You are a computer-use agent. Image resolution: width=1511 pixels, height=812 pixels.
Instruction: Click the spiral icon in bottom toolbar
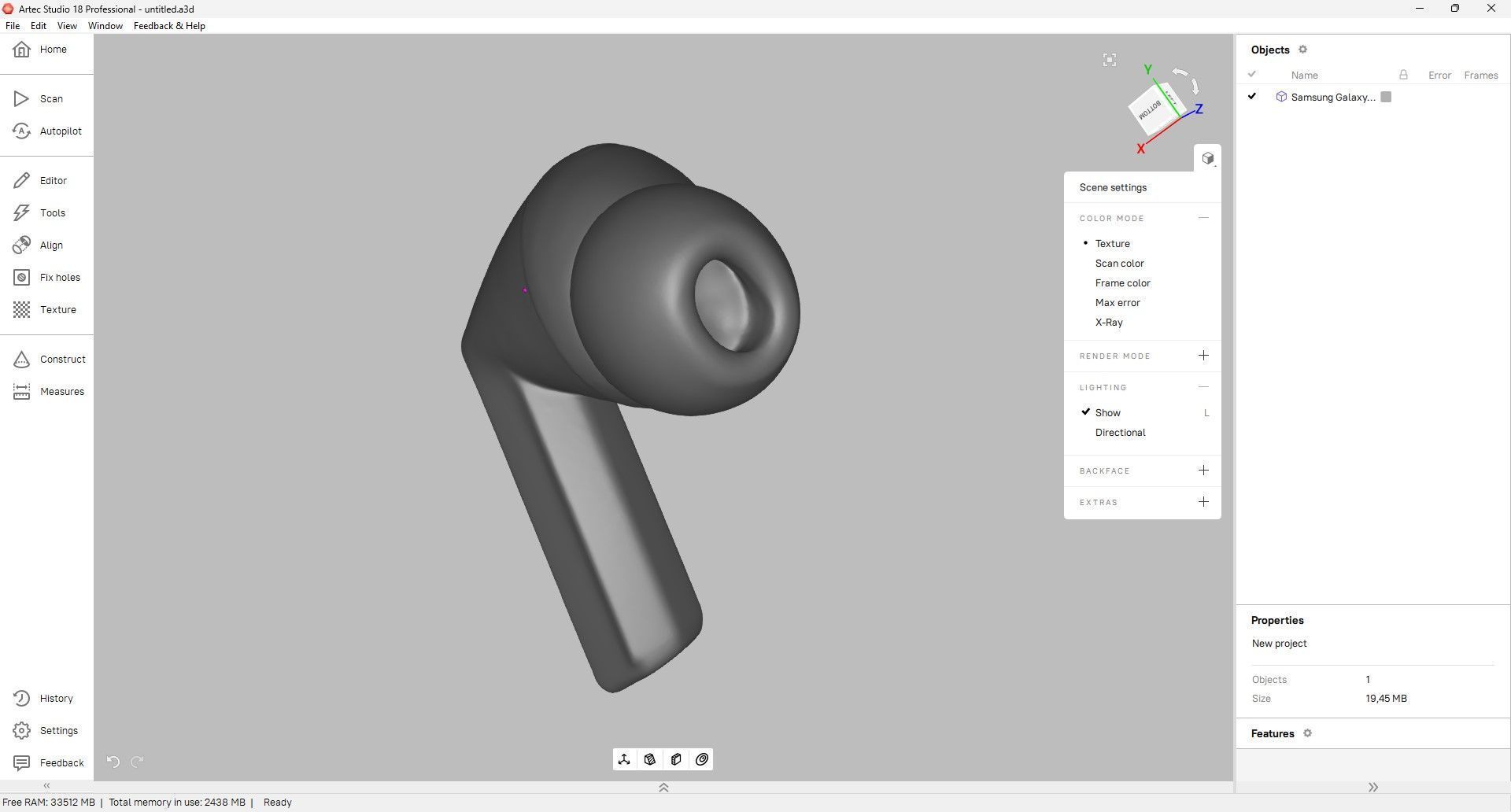pyautogui.click(x=702, y=759)
